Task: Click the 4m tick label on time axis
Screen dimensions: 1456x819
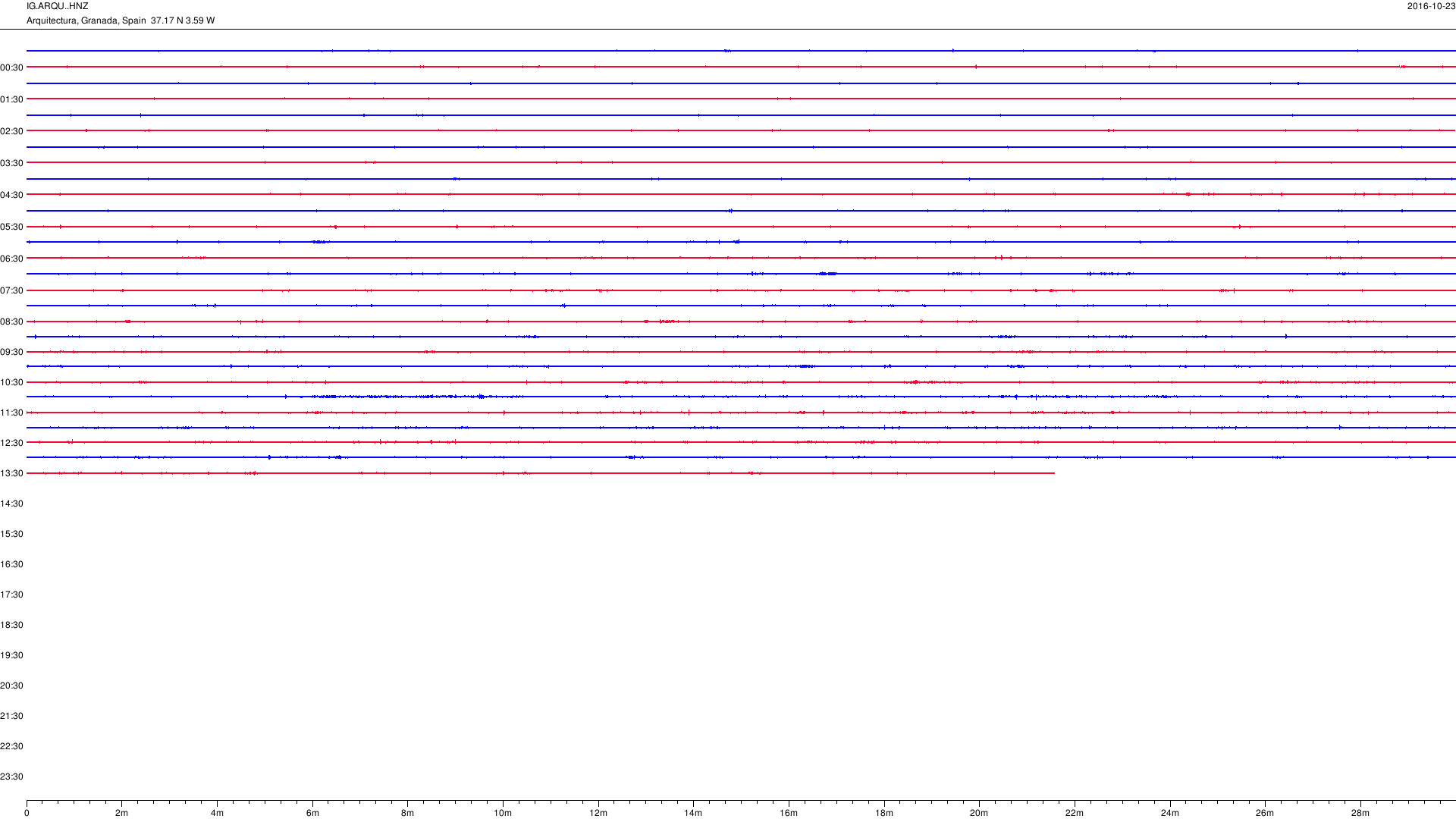Action: tap(217, 813)
